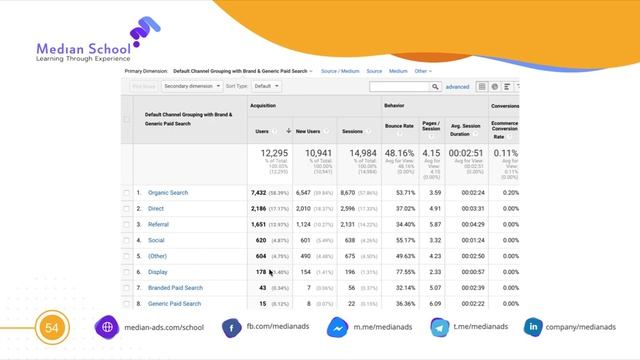Open the Branded Paid Search channel link
Image resolution: width=640 pixels, height=360 pixels.
[175, 288]
